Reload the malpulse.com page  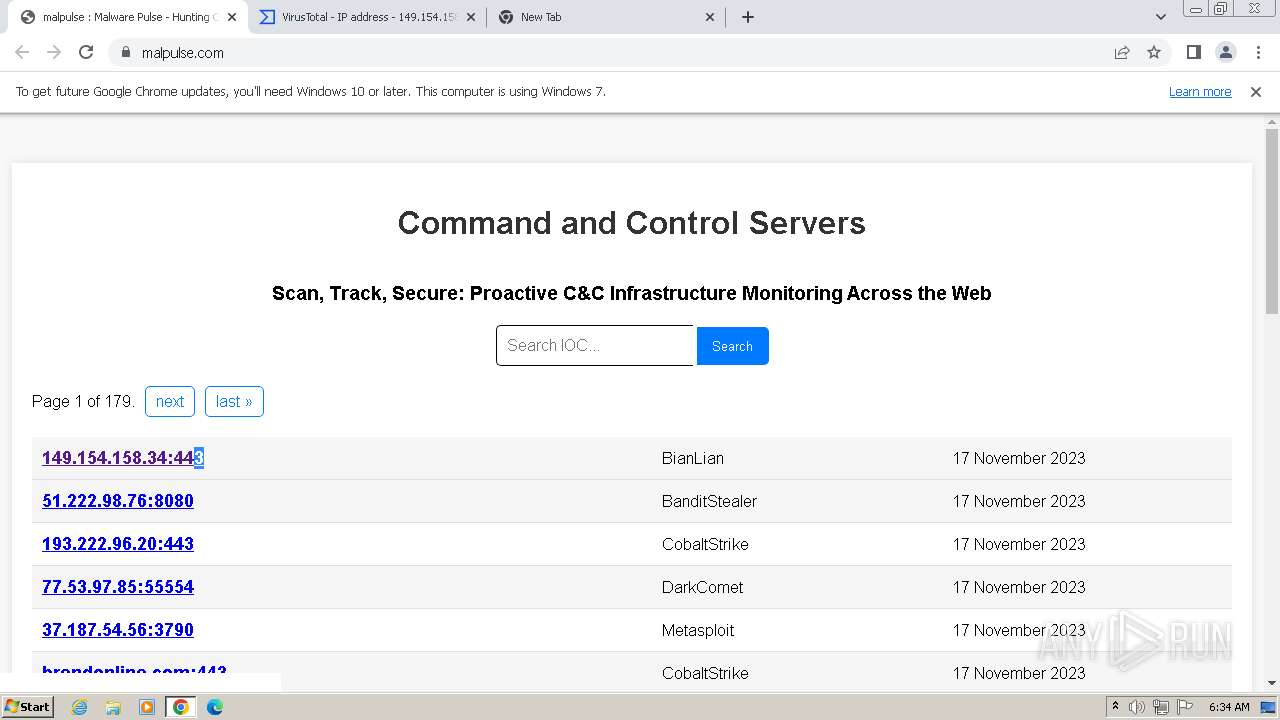[86, 53]
